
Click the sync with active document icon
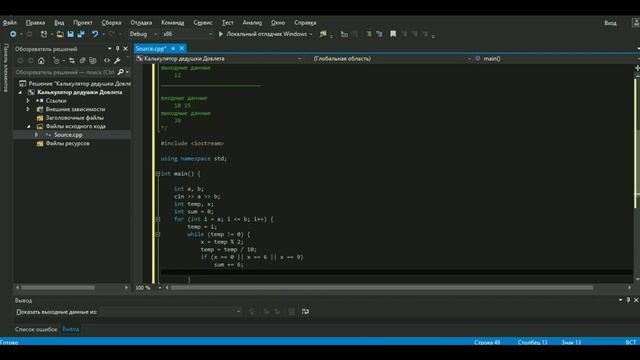click(x=72, y=61)
